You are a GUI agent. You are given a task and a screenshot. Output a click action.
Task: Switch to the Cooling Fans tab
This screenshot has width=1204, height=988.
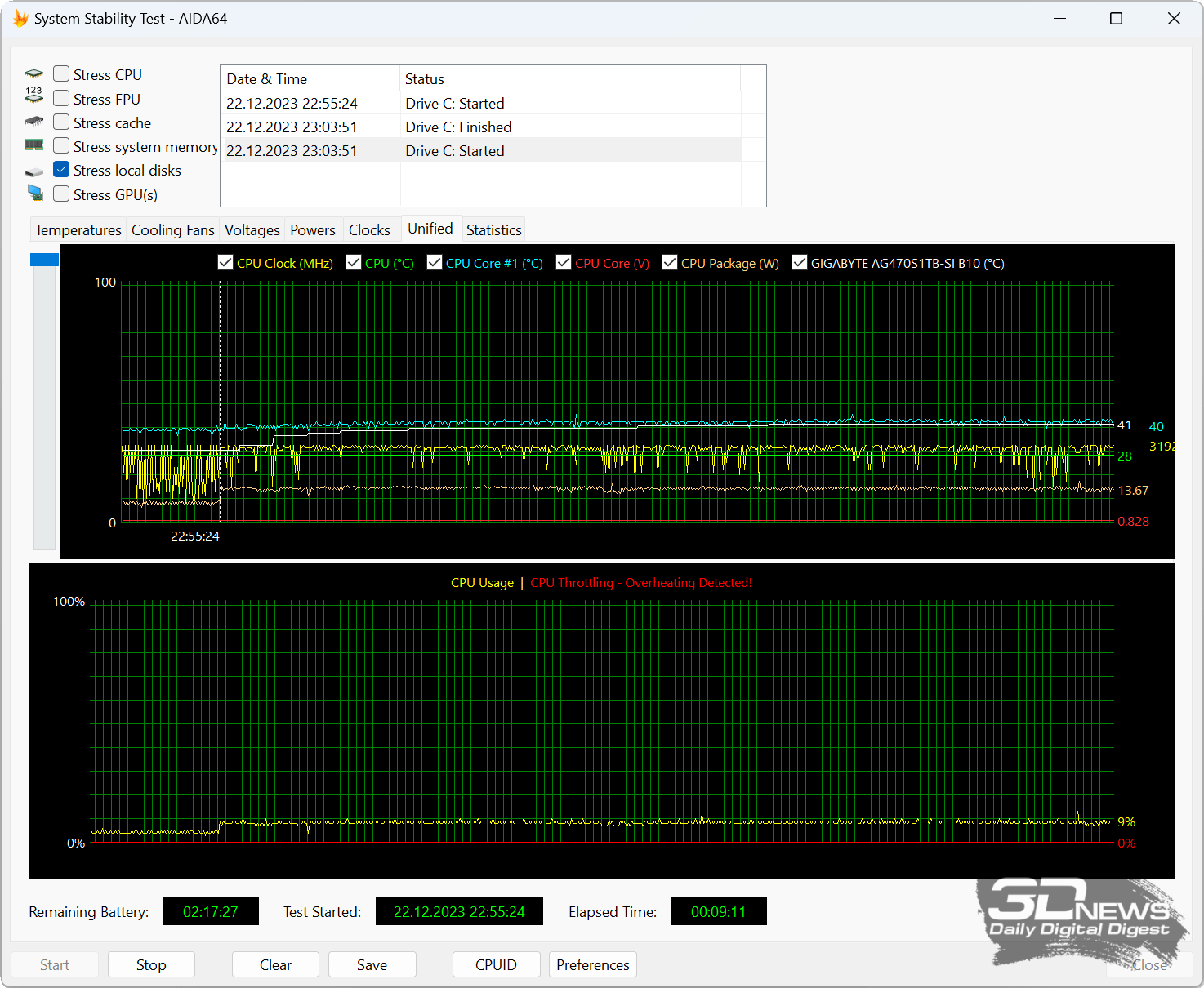click(173, 230)
